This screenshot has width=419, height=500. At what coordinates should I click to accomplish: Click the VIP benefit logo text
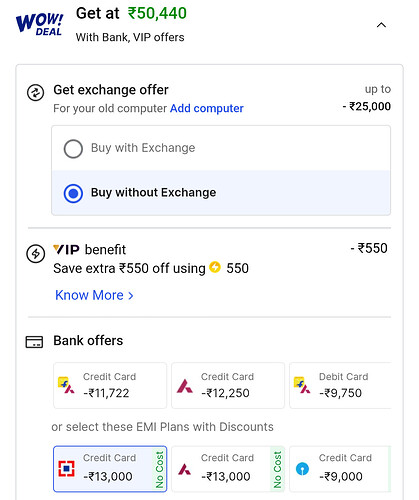[66, 249]
